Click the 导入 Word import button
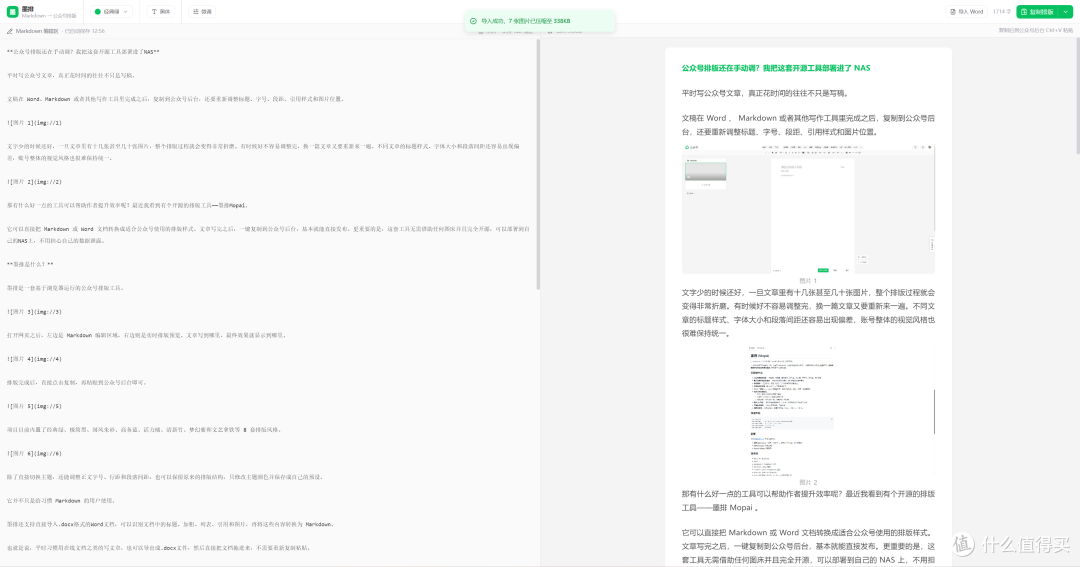 point(966,12)
